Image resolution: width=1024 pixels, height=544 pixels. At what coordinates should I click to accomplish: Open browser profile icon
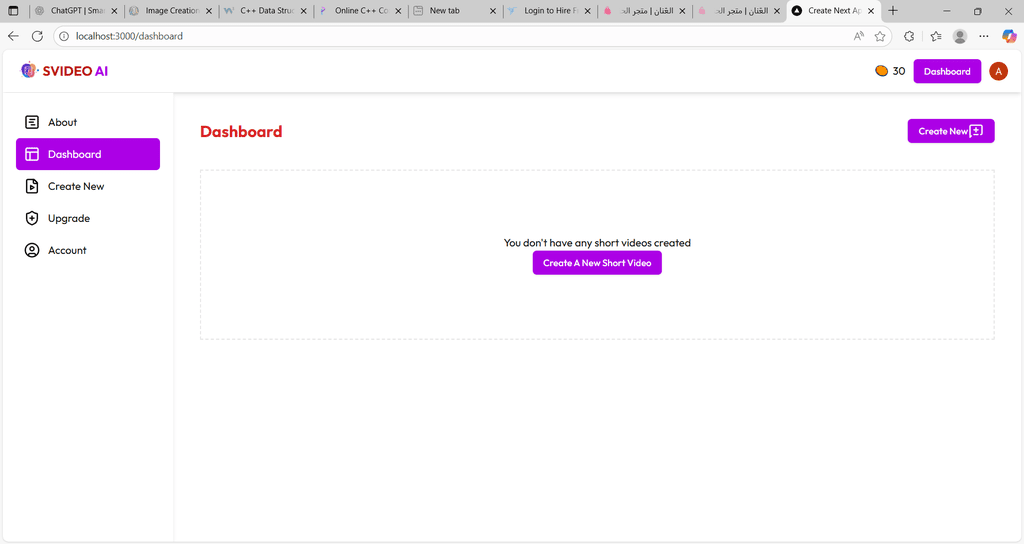(x=959, y=36)
